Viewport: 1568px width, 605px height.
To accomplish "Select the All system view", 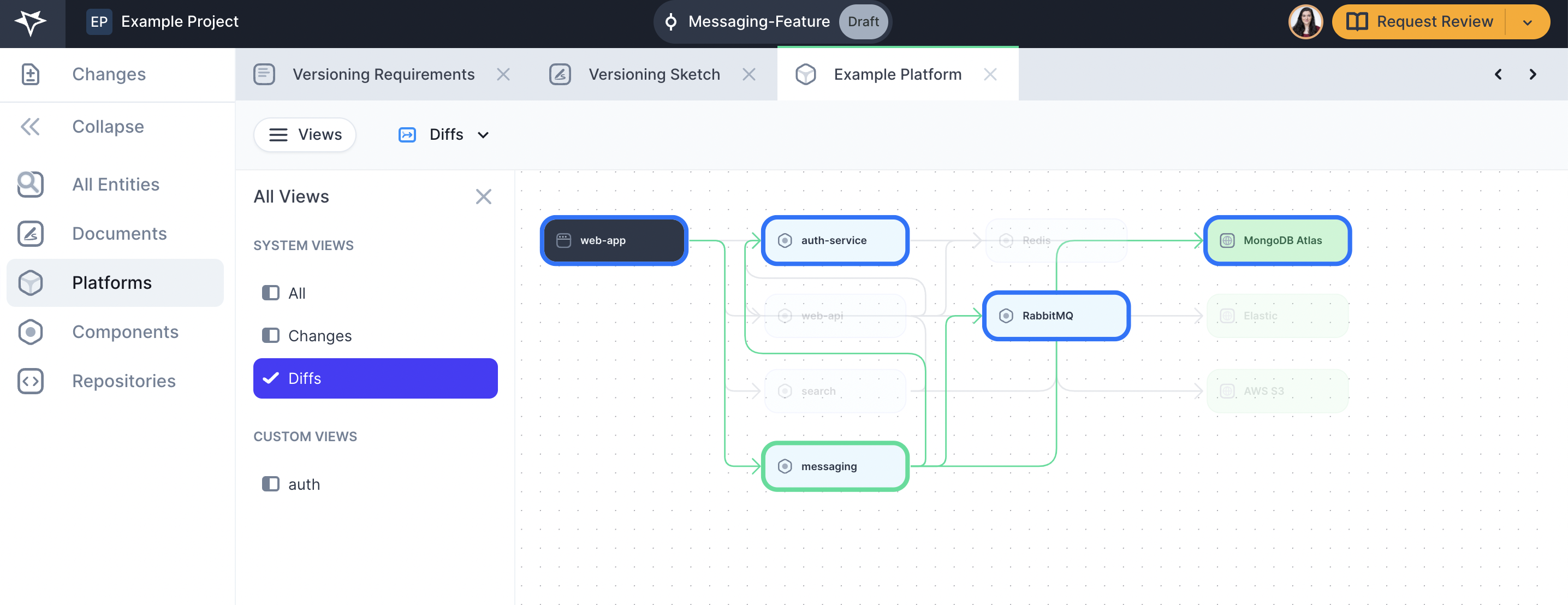I will pos(376,293).
